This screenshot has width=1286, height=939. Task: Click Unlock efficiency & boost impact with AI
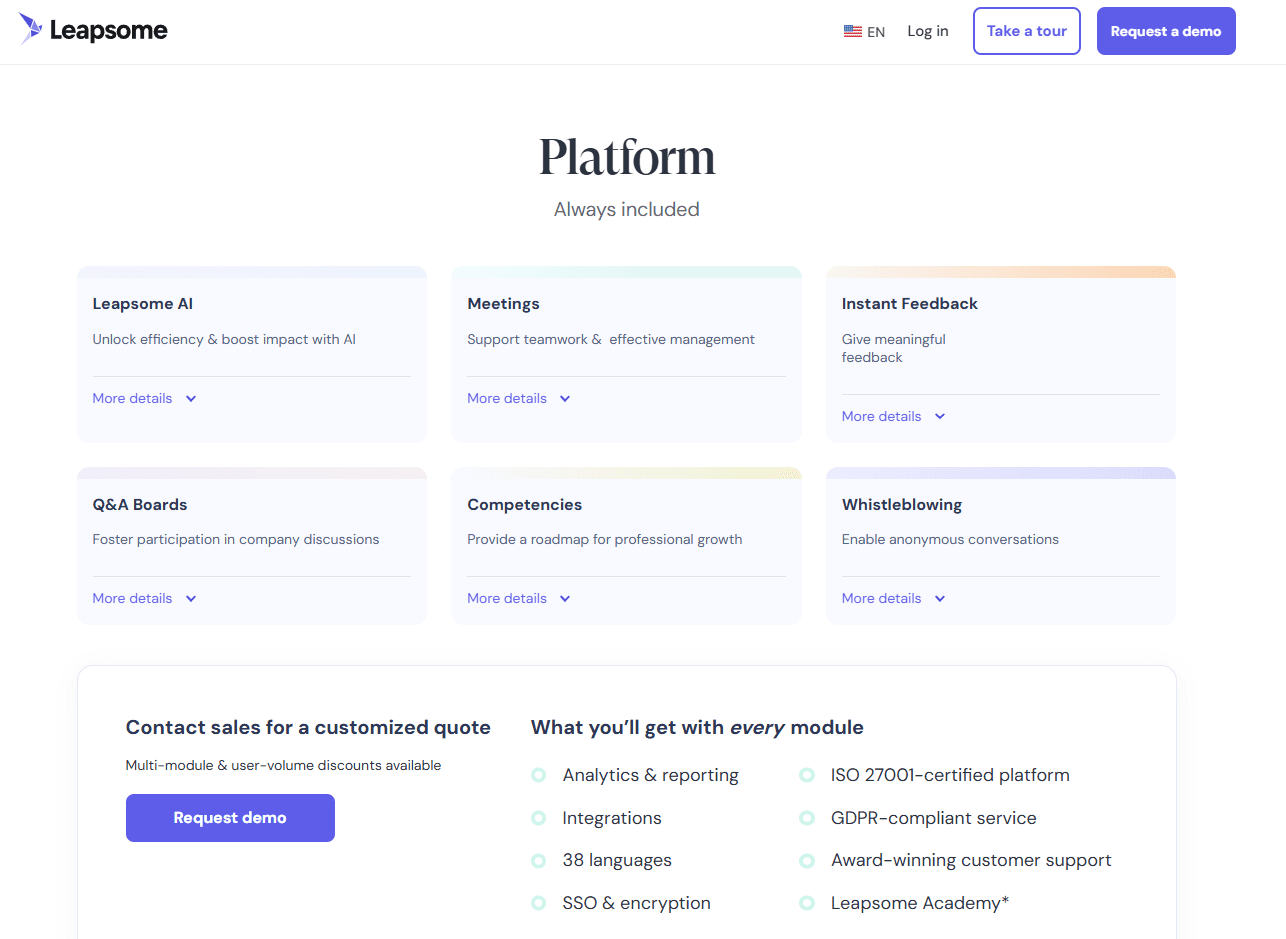point(224,339)
